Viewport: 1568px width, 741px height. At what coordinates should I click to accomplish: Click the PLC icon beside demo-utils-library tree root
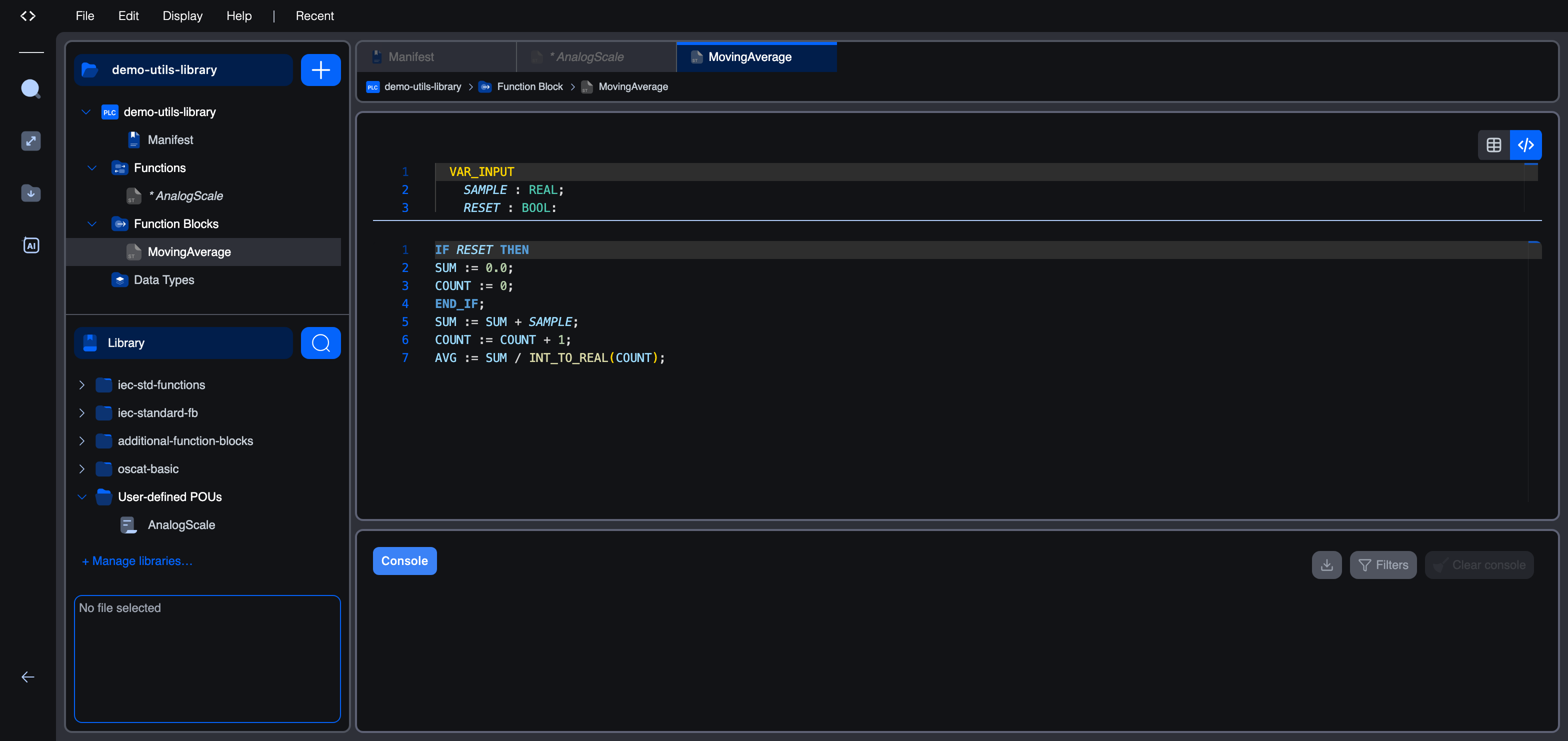(x=109, y=112)
